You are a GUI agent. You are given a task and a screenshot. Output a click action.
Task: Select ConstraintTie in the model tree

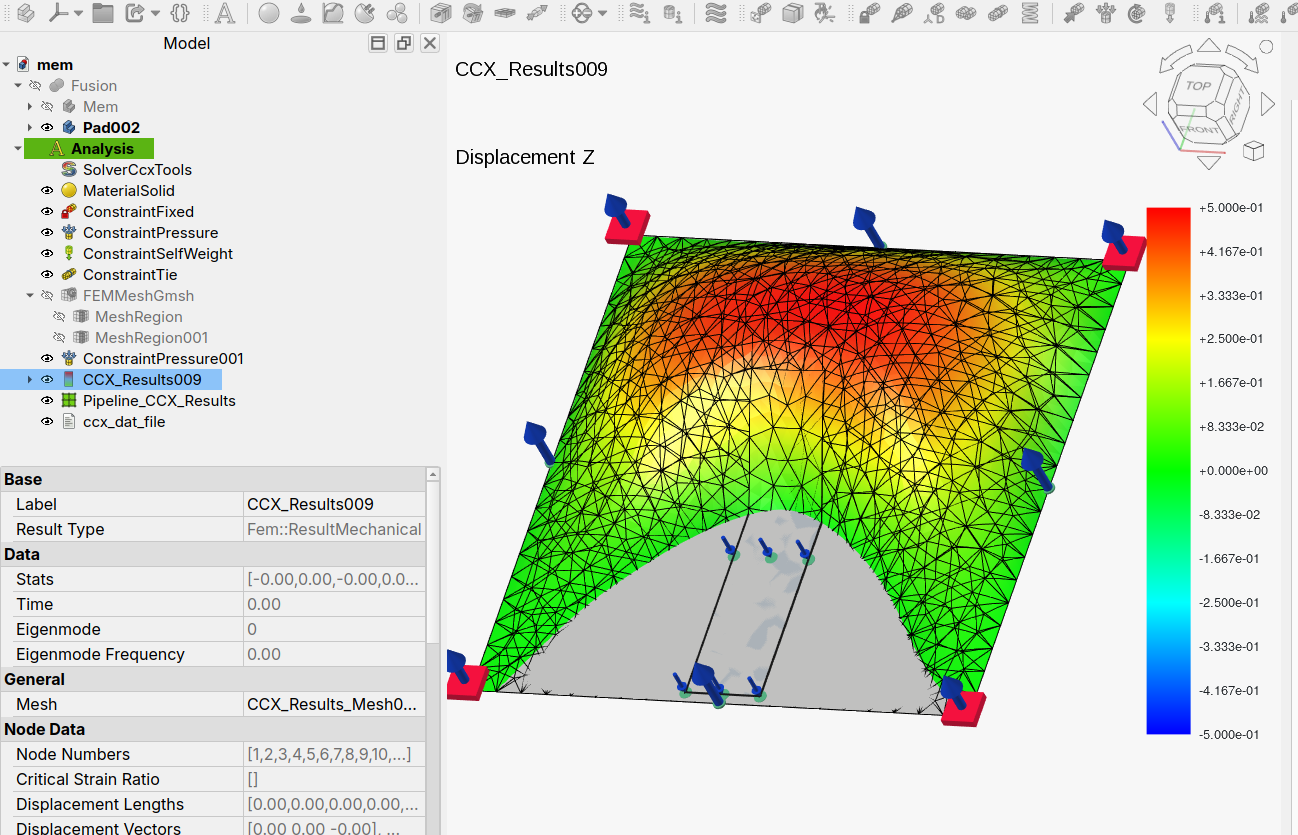(x=130, y=275)
